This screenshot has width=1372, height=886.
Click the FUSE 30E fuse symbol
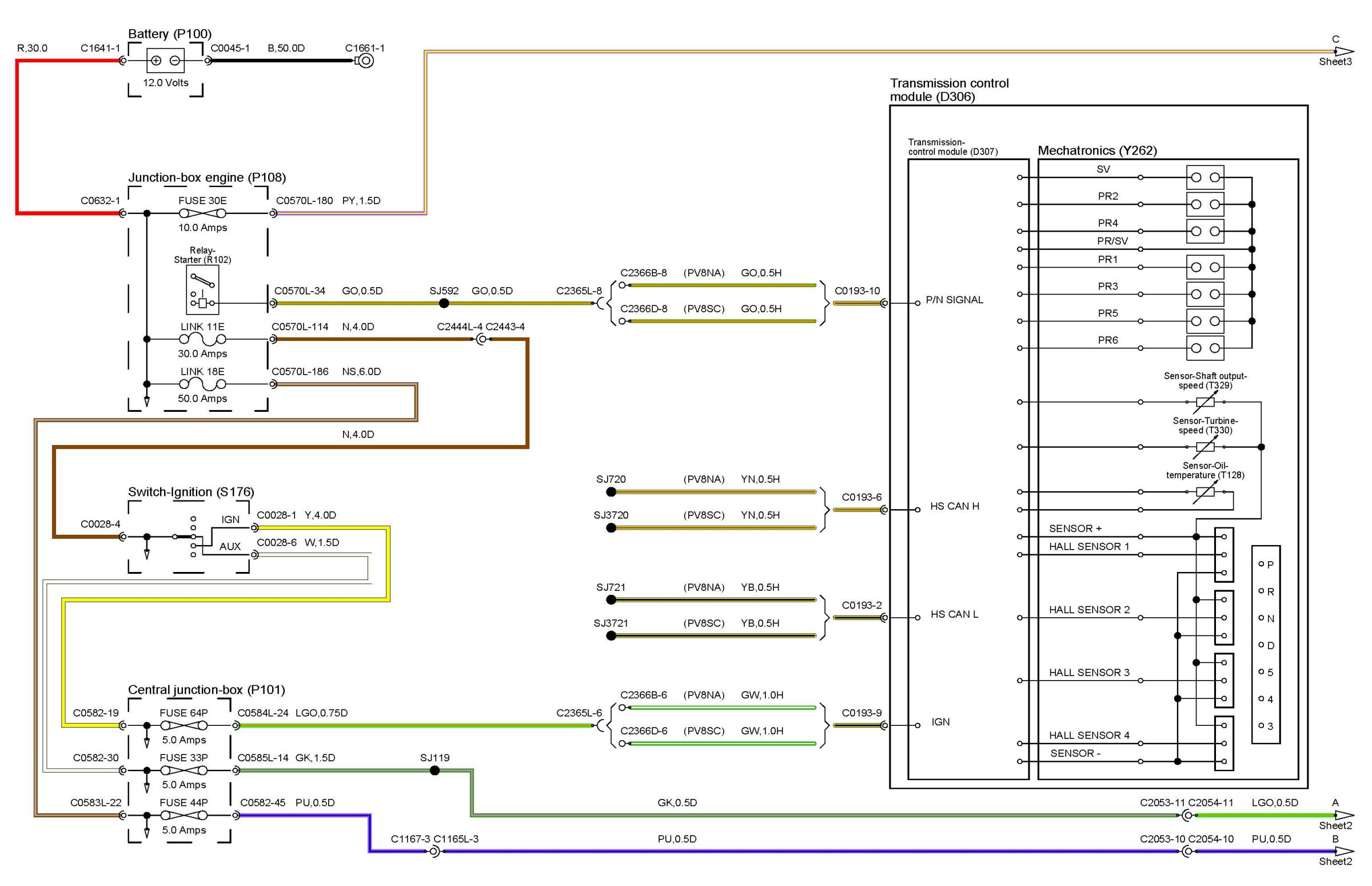[x=202, y=213]
